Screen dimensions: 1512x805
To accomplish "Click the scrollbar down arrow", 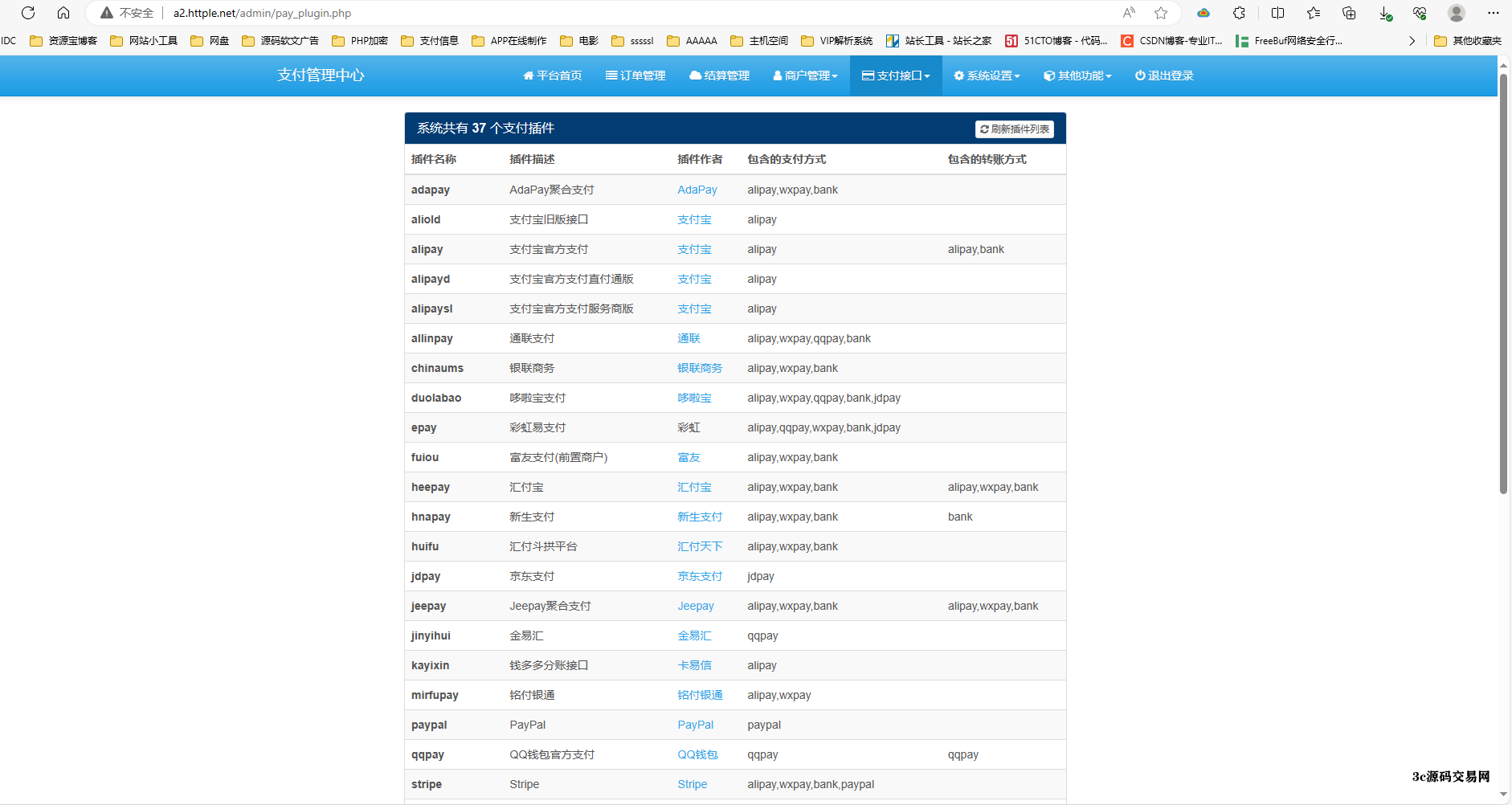I will [1503, 795].
